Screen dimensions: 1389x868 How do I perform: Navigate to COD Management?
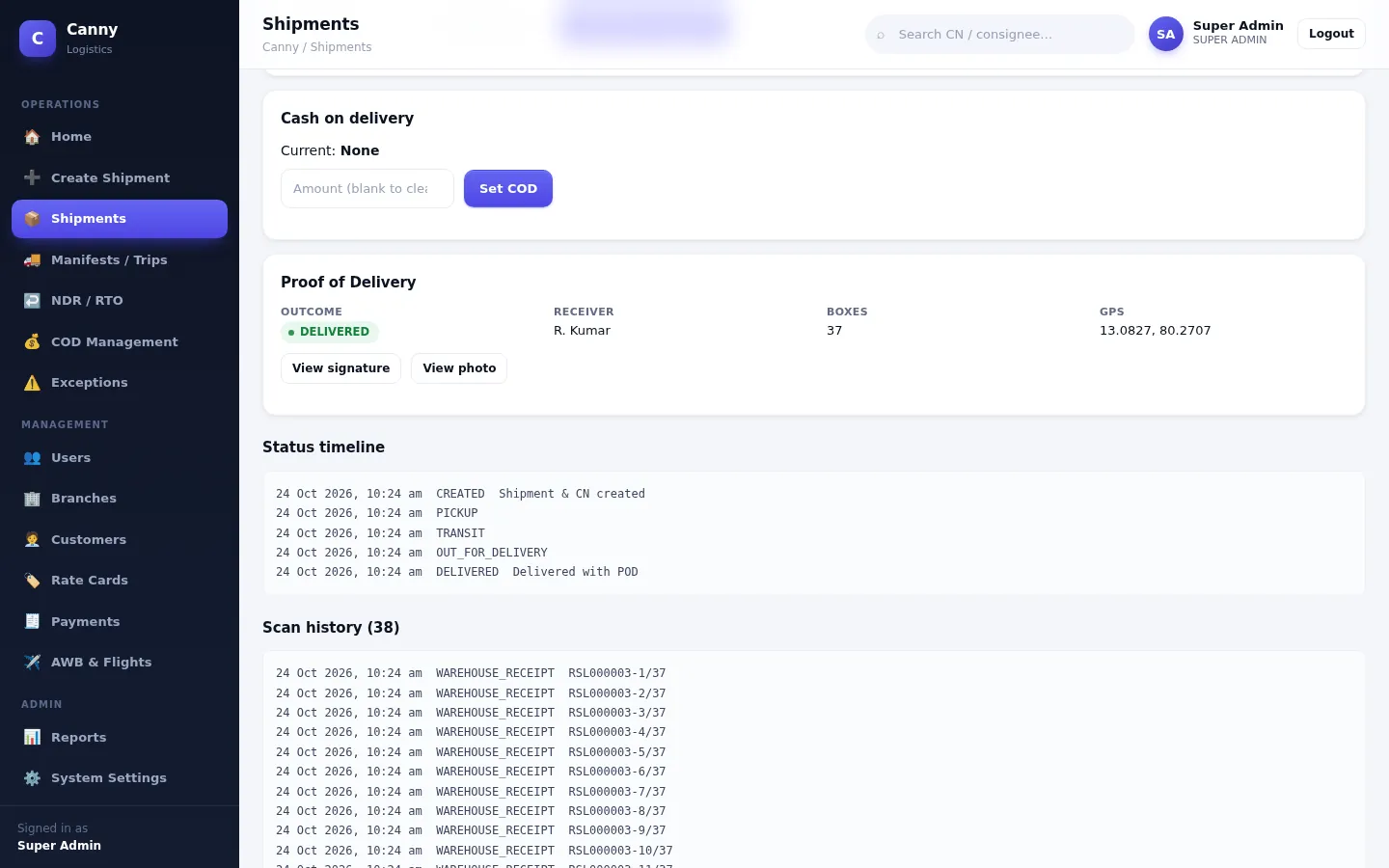(x=120, y=341)
